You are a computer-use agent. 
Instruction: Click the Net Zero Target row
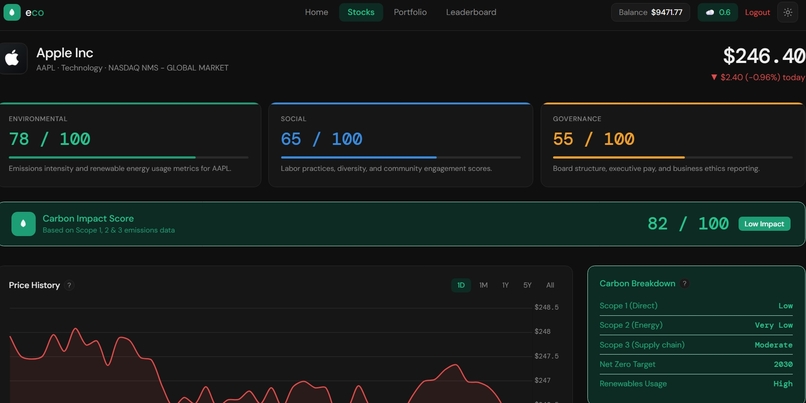click(696, 364)
